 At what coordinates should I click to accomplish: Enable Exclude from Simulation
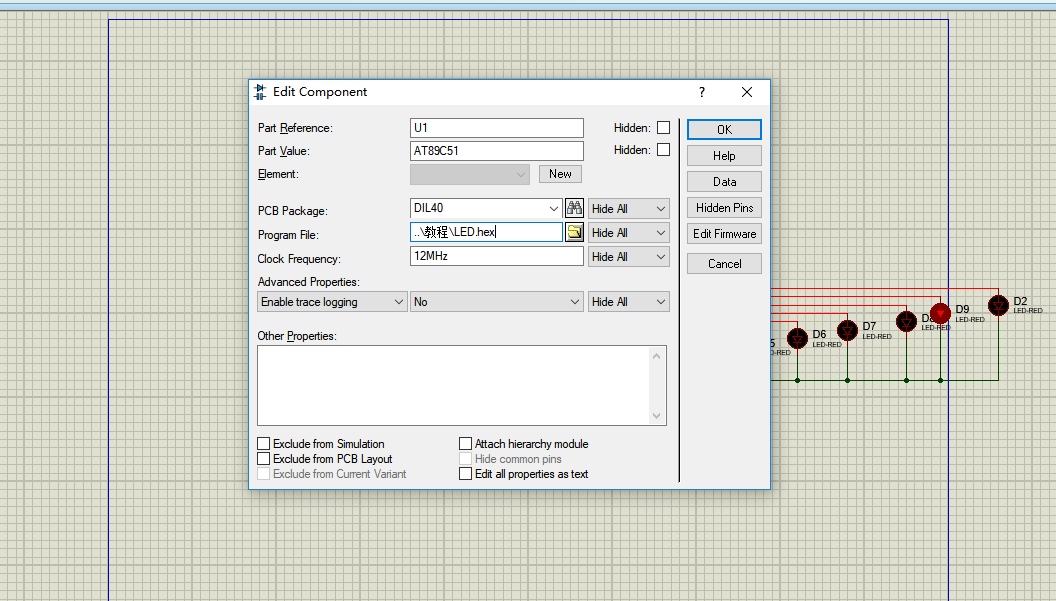(263, 443)
